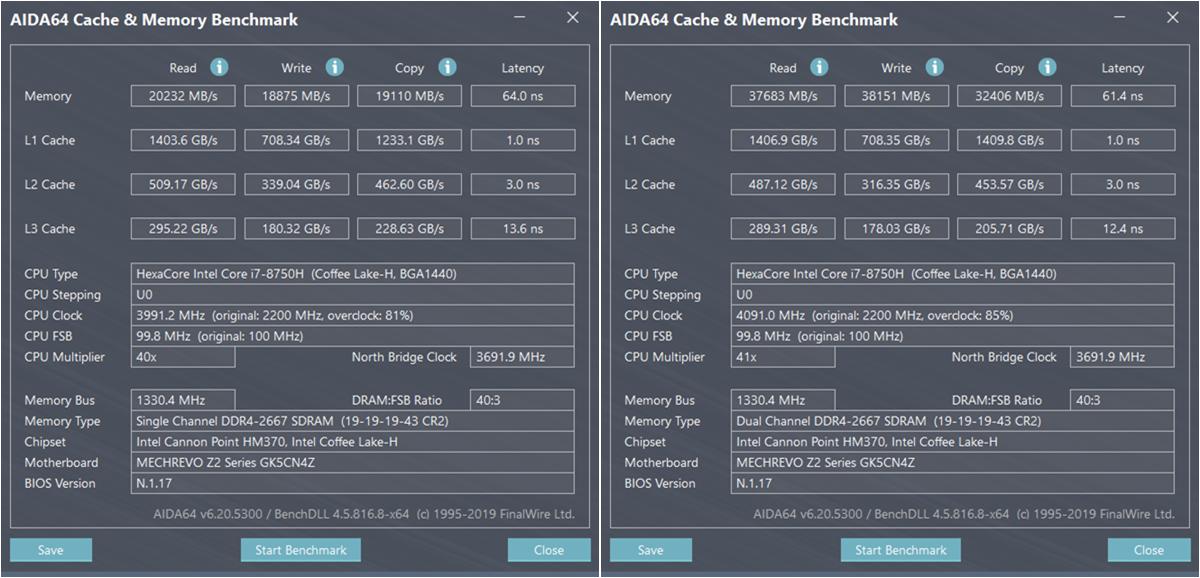
Task: Minimize the right AIDA64 benchmark window
Action: [x=1120, y=18]
